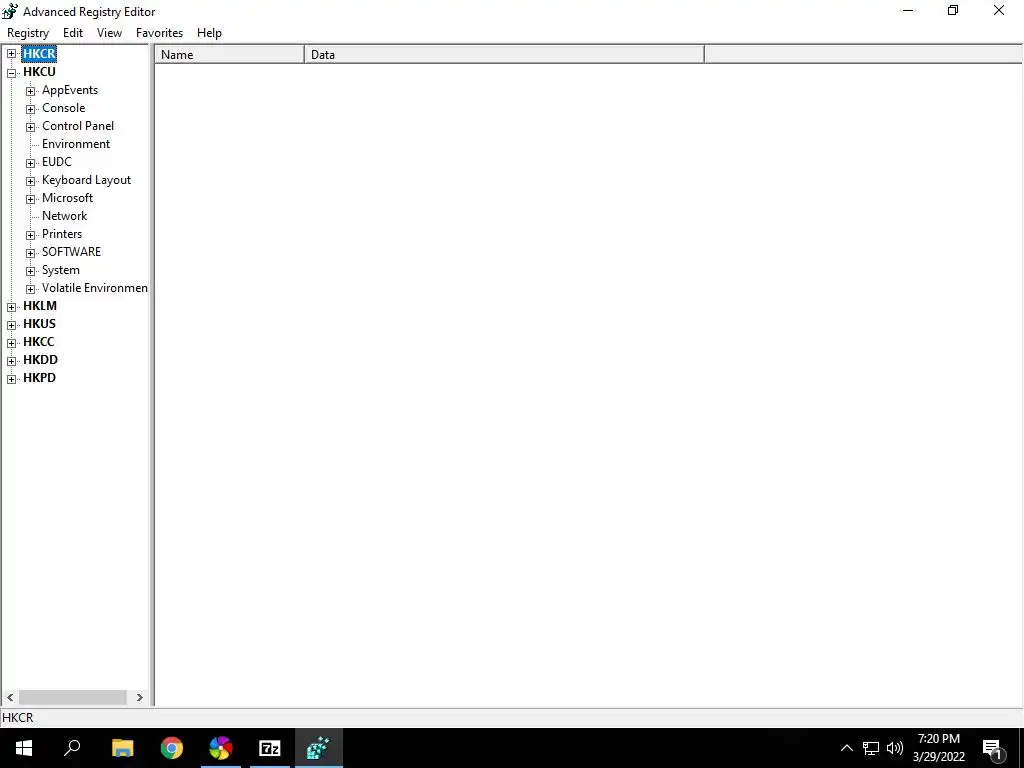Select the Environment tree item
1024x768 pixels.
[x=76, y=144]
